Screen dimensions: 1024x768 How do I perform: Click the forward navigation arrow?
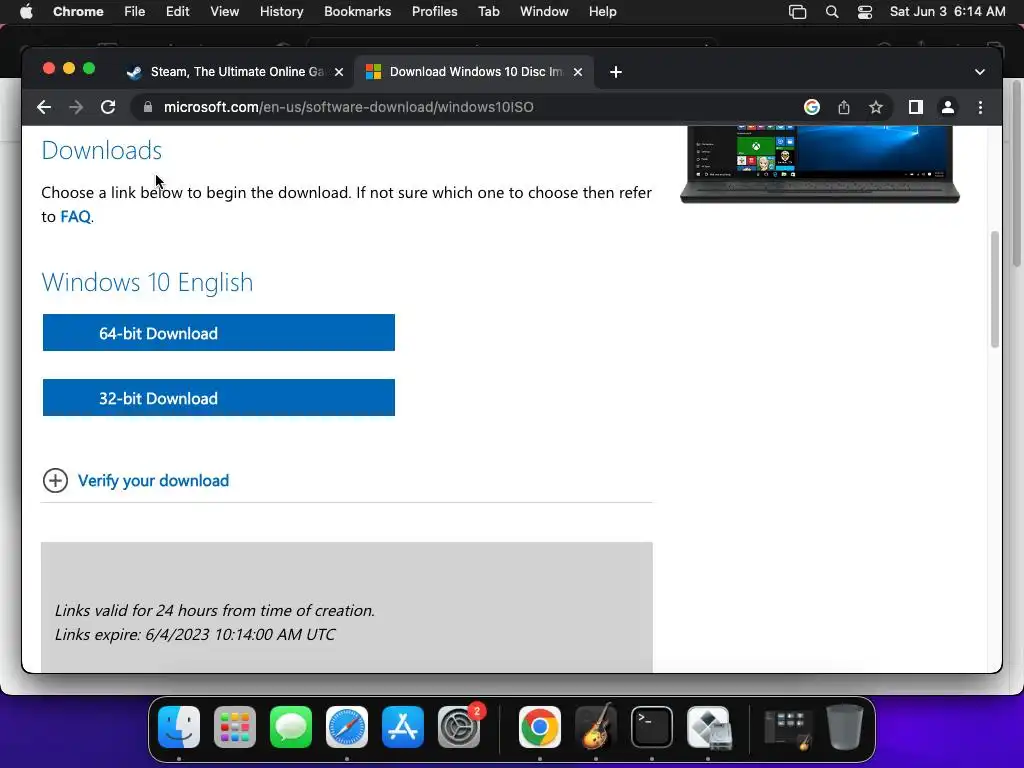point(76,107)
